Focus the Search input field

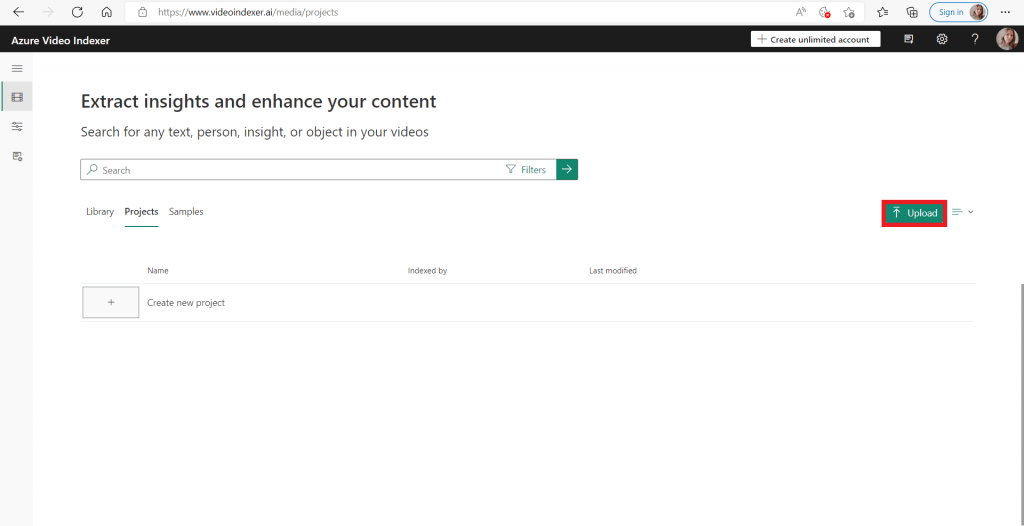tap(300, 170)
